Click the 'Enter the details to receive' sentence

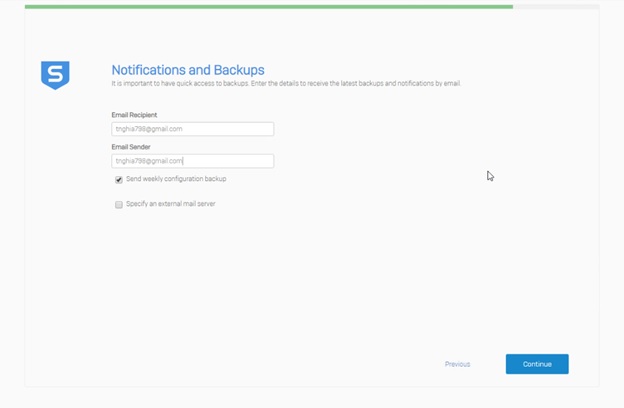click(x=355, y=83)
